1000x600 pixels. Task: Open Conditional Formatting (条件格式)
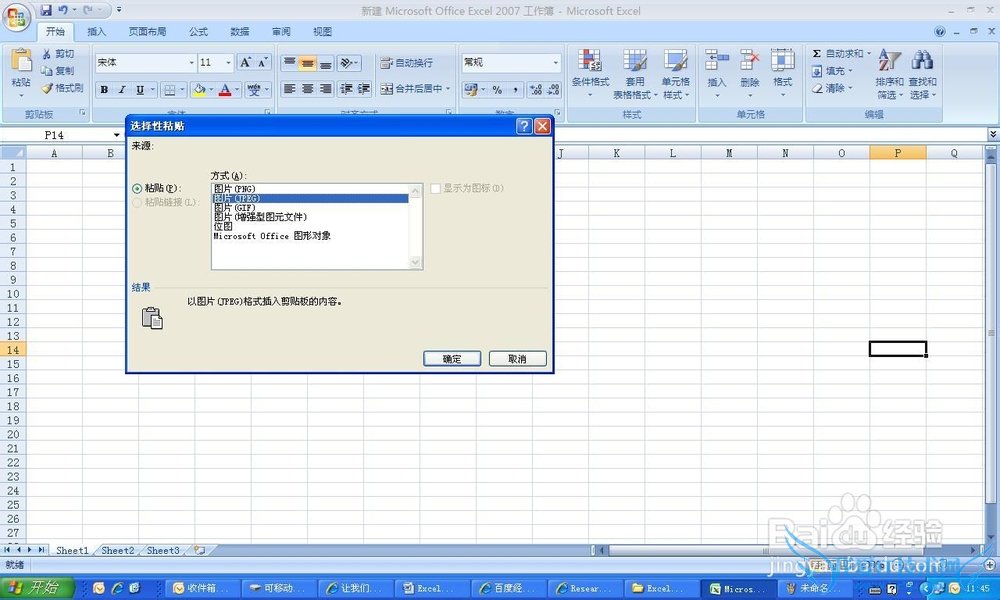[590, 73]
